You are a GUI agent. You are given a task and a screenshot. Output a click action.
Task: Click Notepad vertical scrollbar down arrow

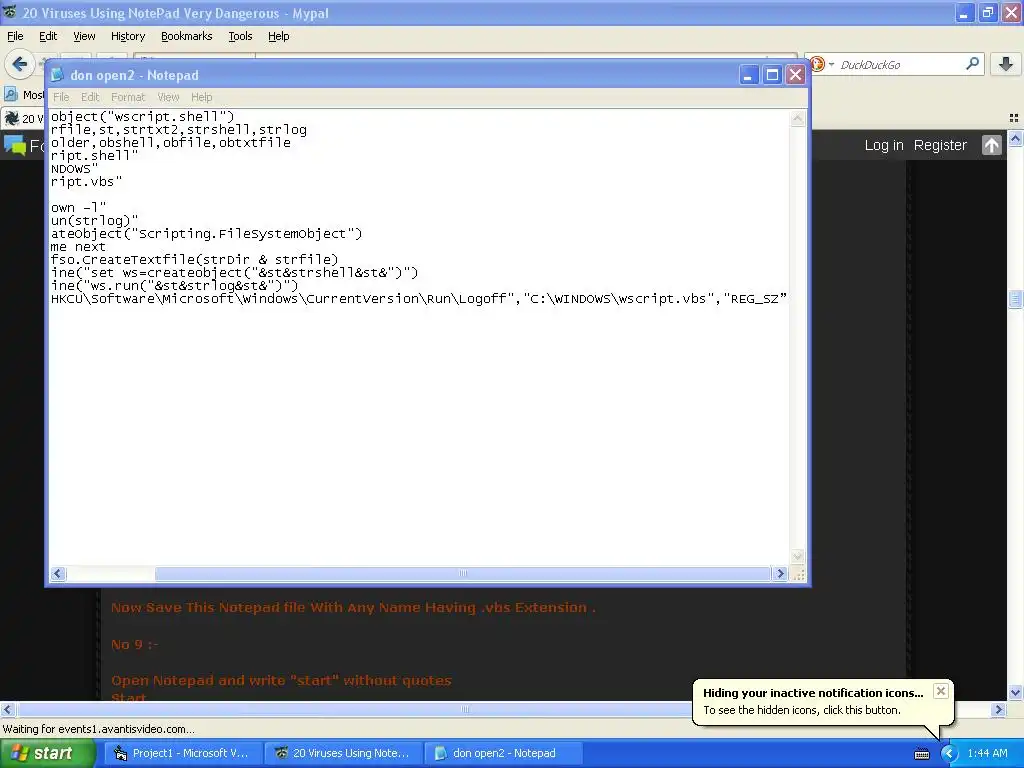pyautogui.click(x=797, y=556)
